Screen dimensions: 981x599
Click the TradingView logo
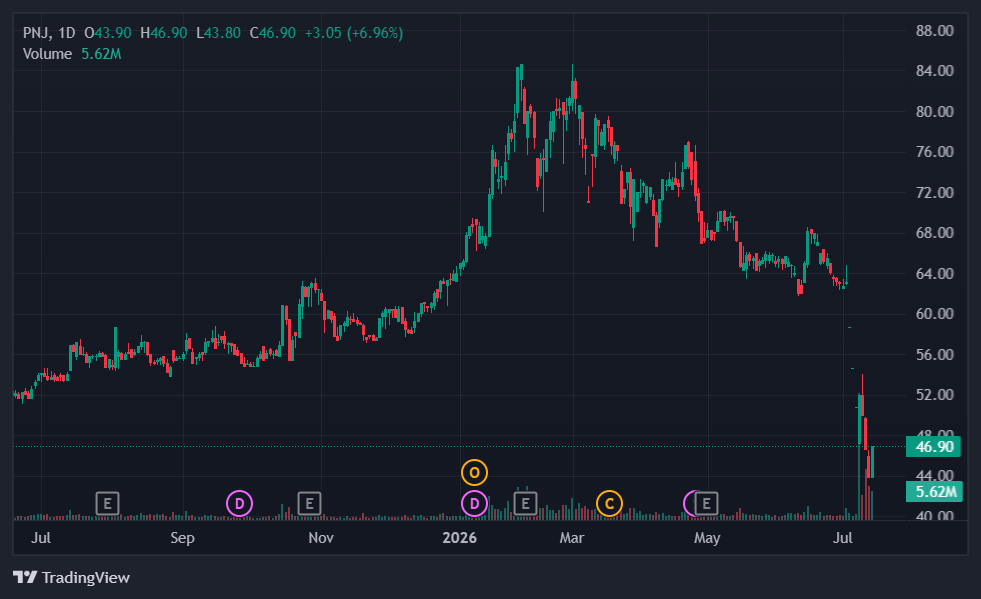coord(71,577)
